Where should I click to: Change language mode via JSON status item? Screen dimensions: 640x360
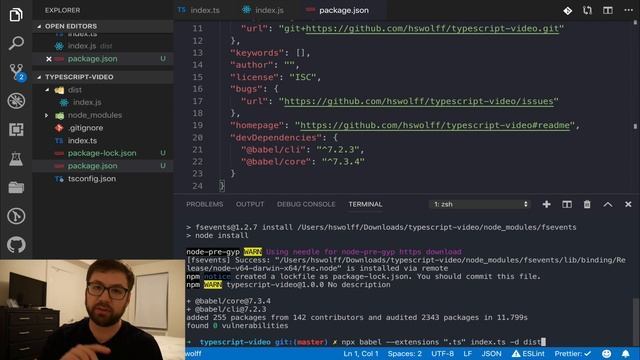[x=491, y=353]
